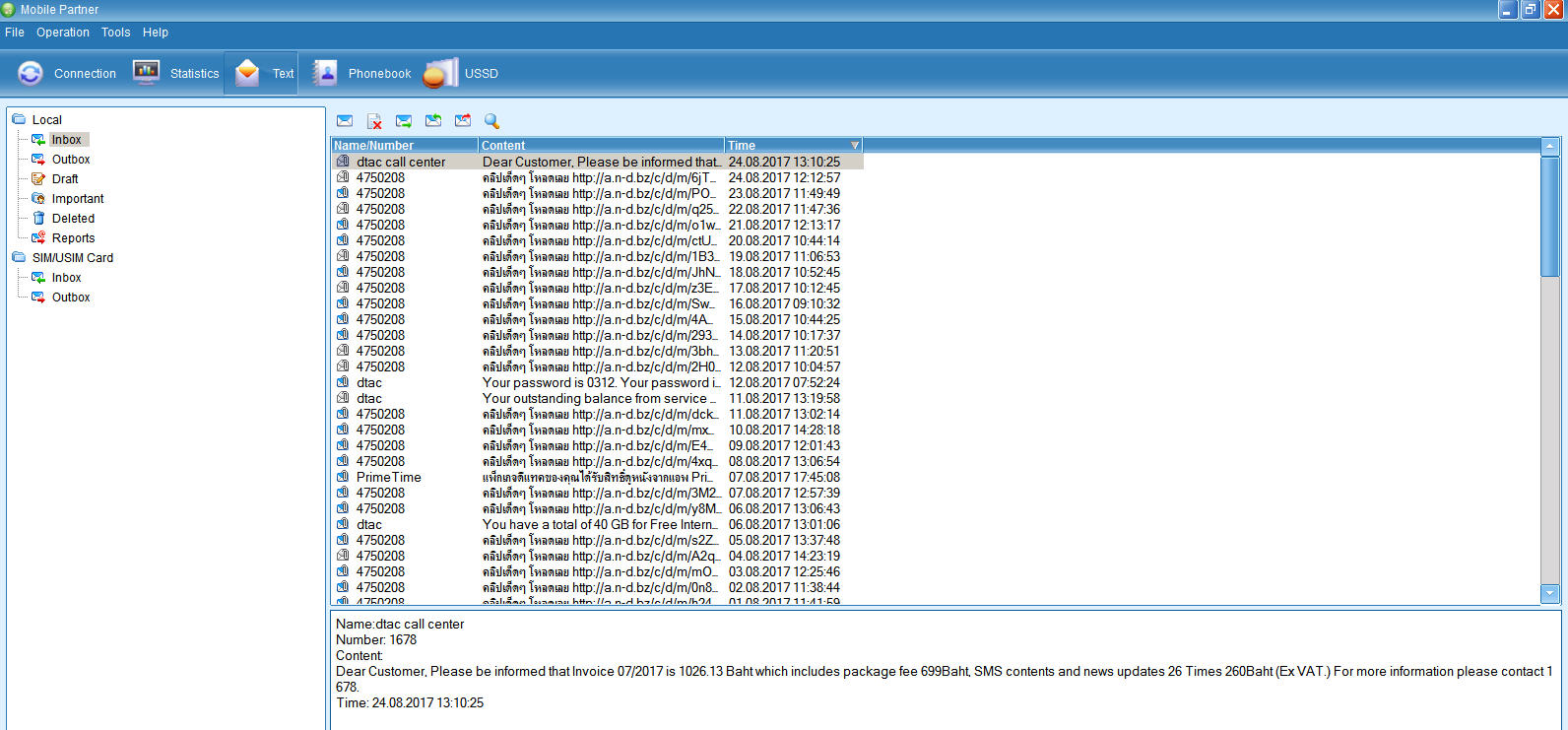This screenshot has height=730, width=1568.
Task: Click the message preview text pane
Action: (x=946, y=670)
